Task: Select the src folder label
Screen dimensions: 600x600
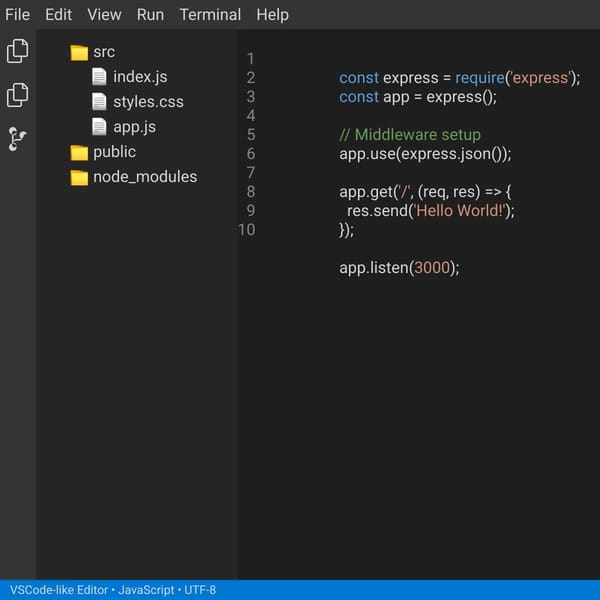Action: (104, 52)
